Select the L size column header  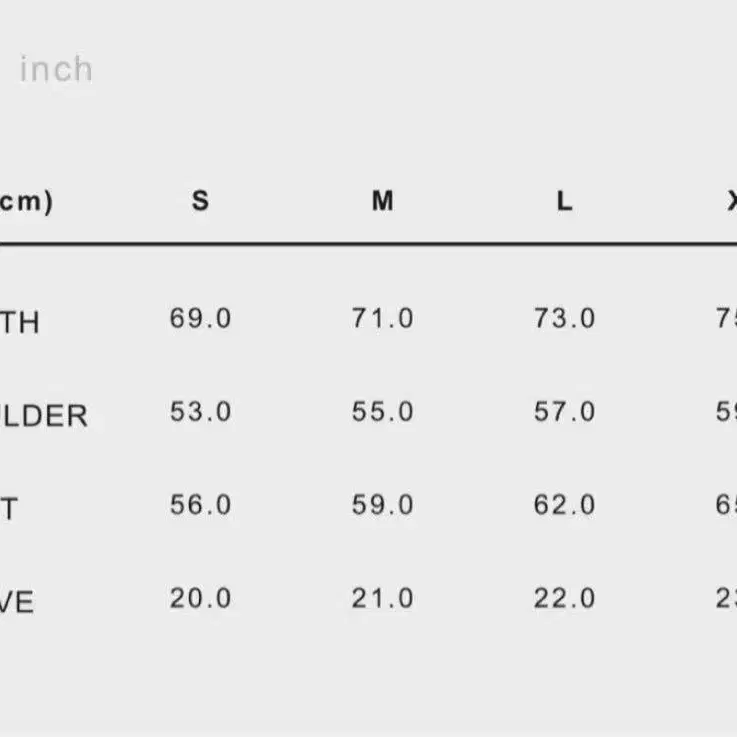coord(565,201)
